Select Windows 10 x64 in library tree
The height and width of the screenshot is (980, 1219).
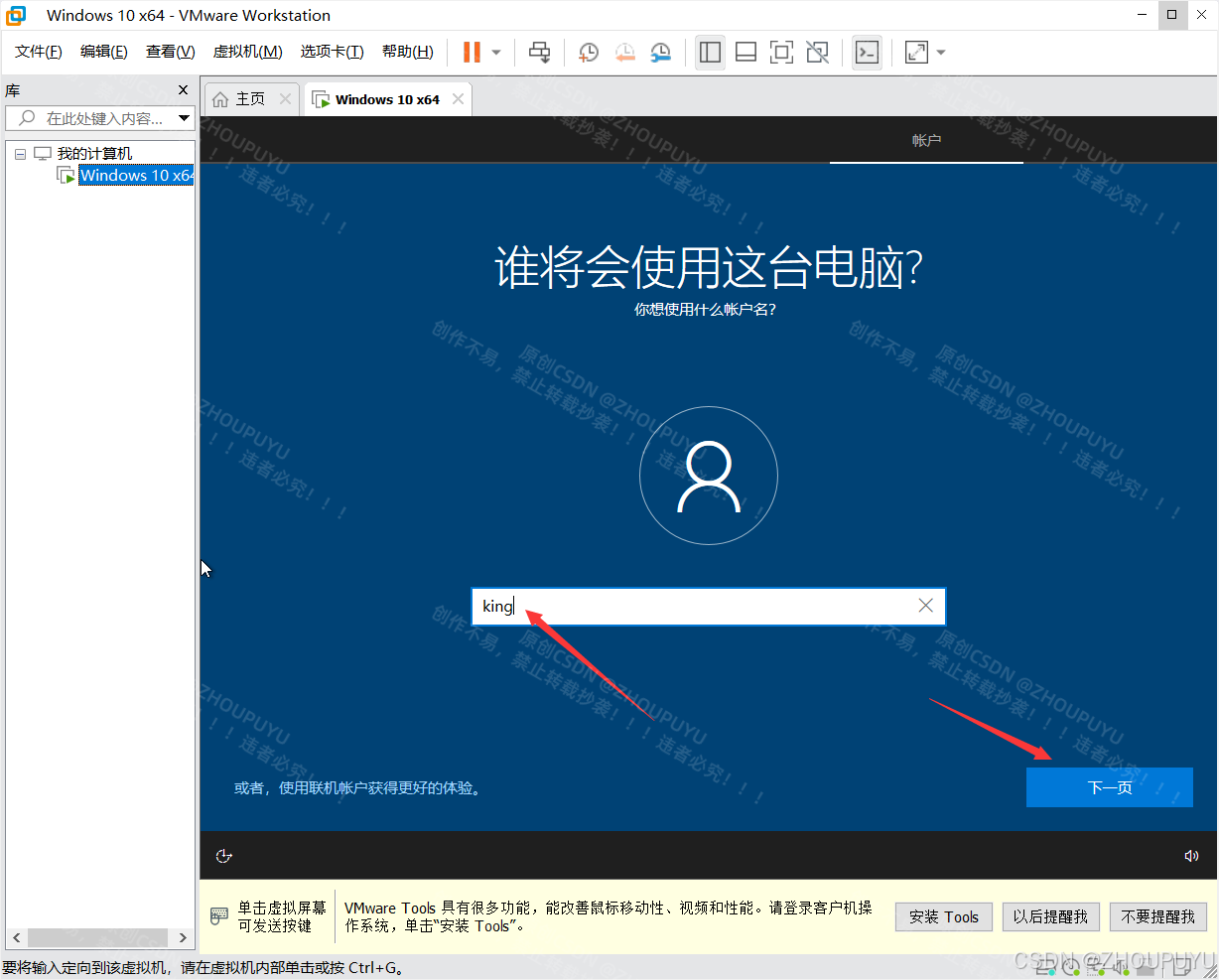coord(136,176)
